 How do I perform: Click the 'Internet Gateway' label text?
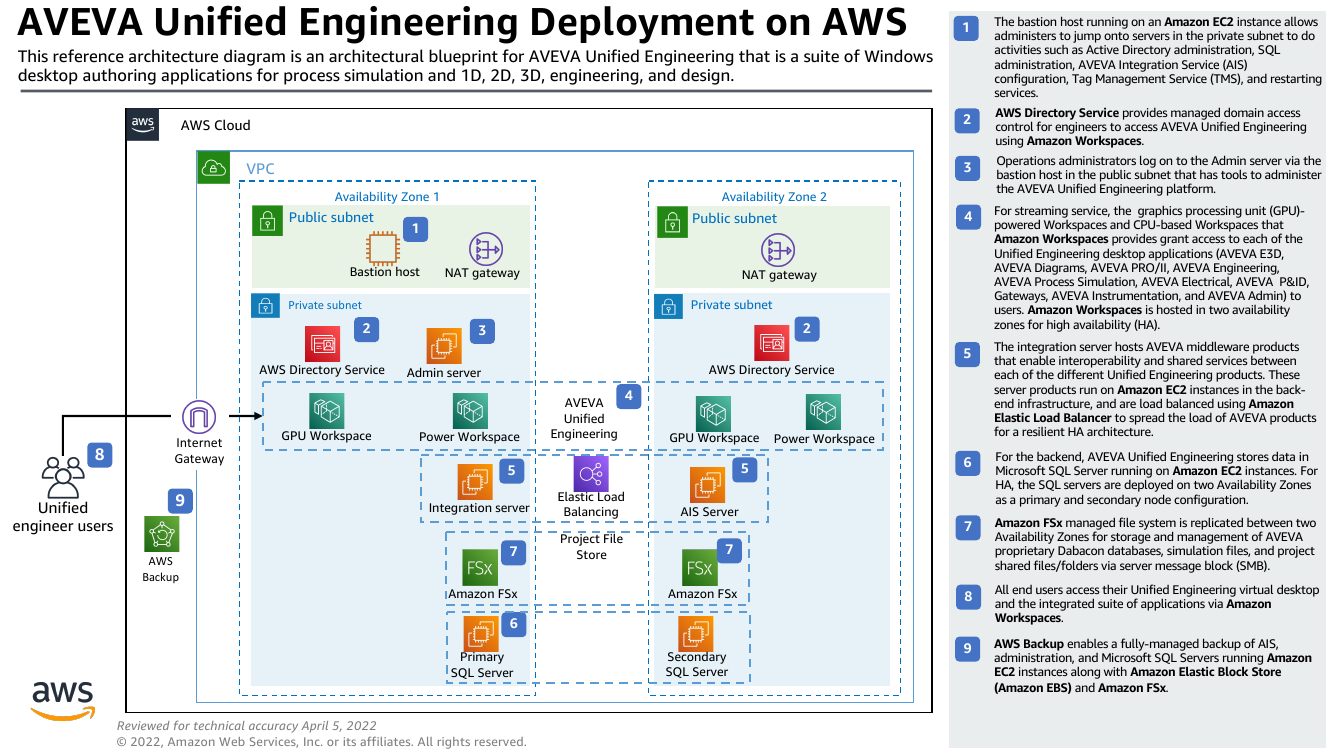point(200,450)
